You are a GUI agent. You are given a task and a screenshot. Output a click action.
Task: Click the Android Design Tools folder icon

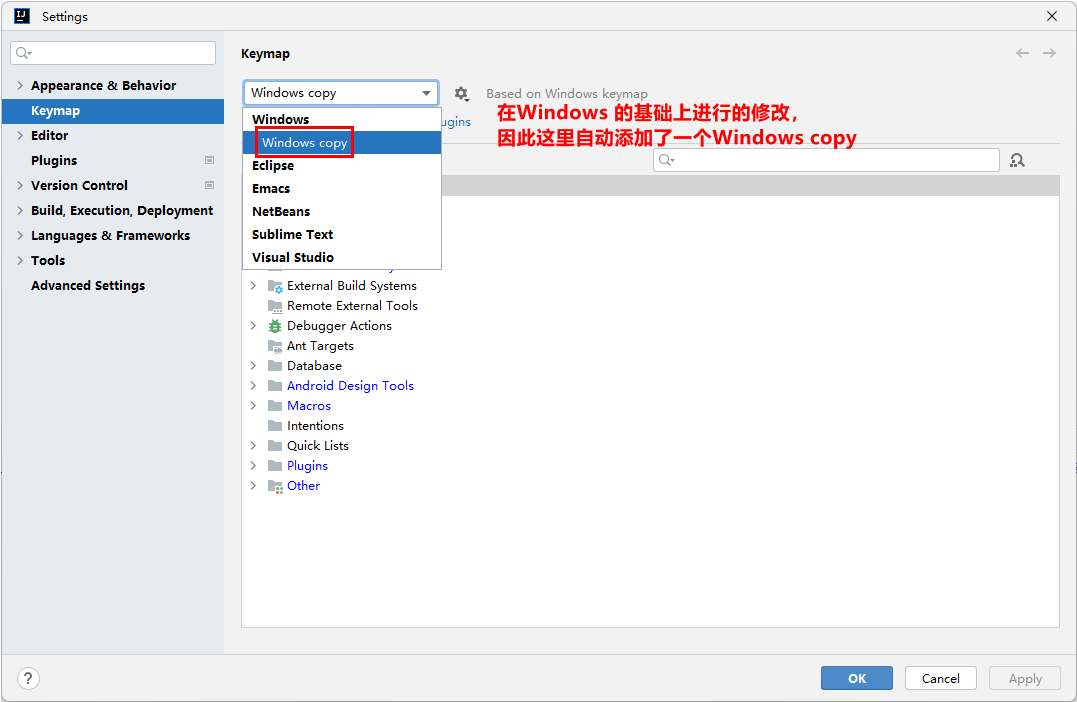[275, 385]
